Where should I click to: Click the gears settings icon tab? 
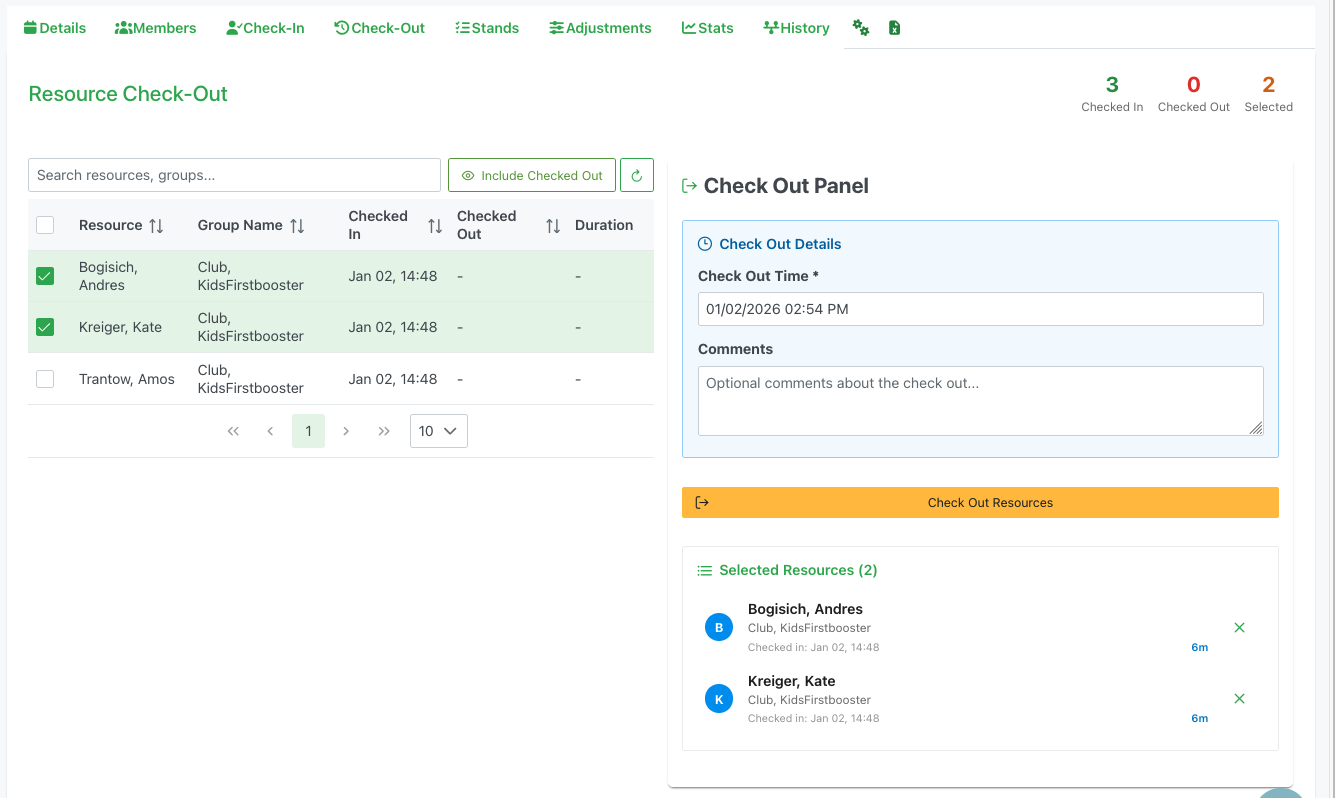tap(860, 28)
